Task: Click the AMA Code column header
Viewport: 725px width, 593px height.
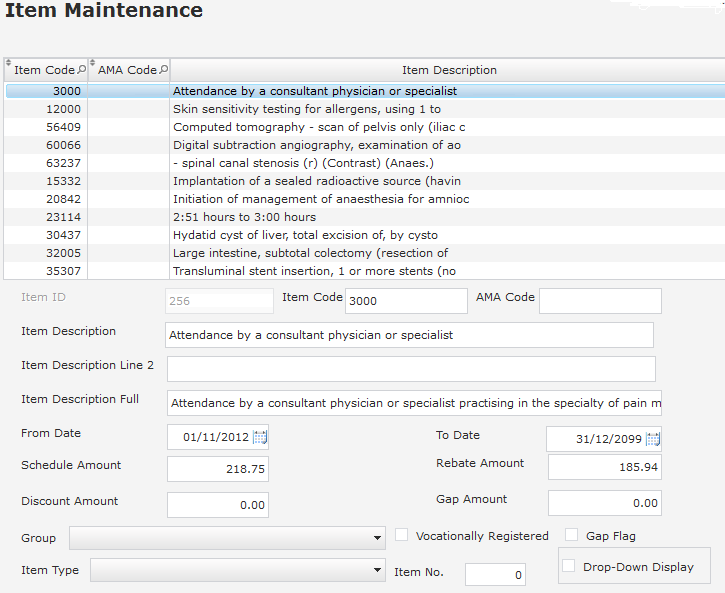Action: pos(127,70)
